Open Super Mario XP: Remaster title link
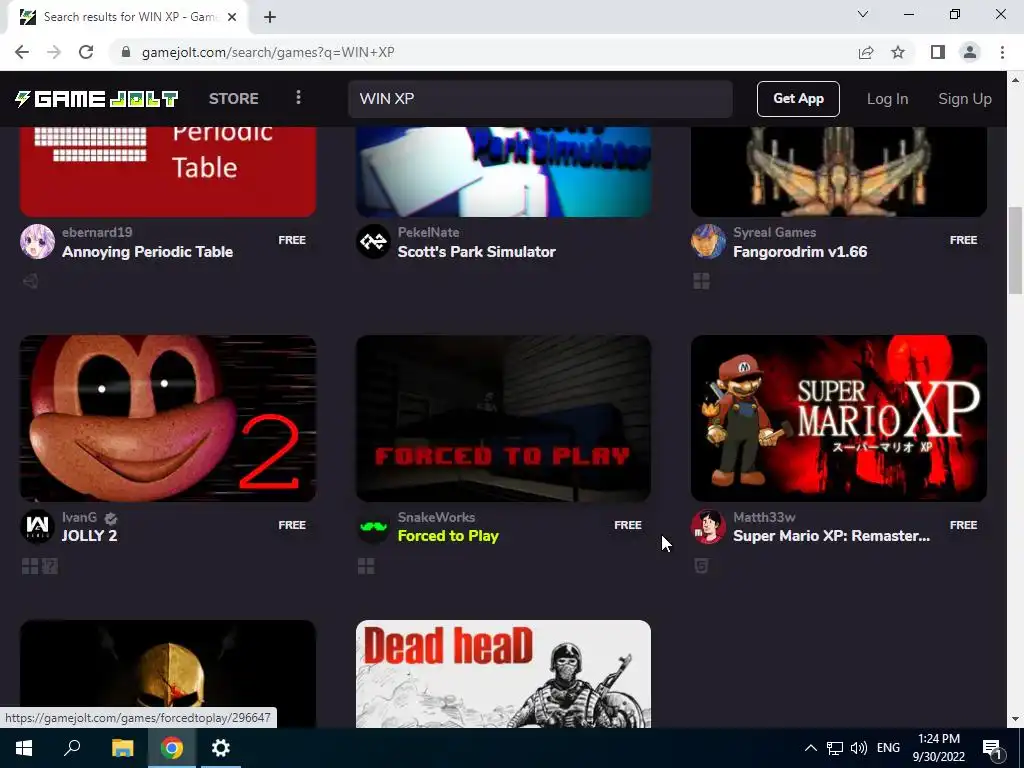The image size is (1024, 768). point(831,536)
